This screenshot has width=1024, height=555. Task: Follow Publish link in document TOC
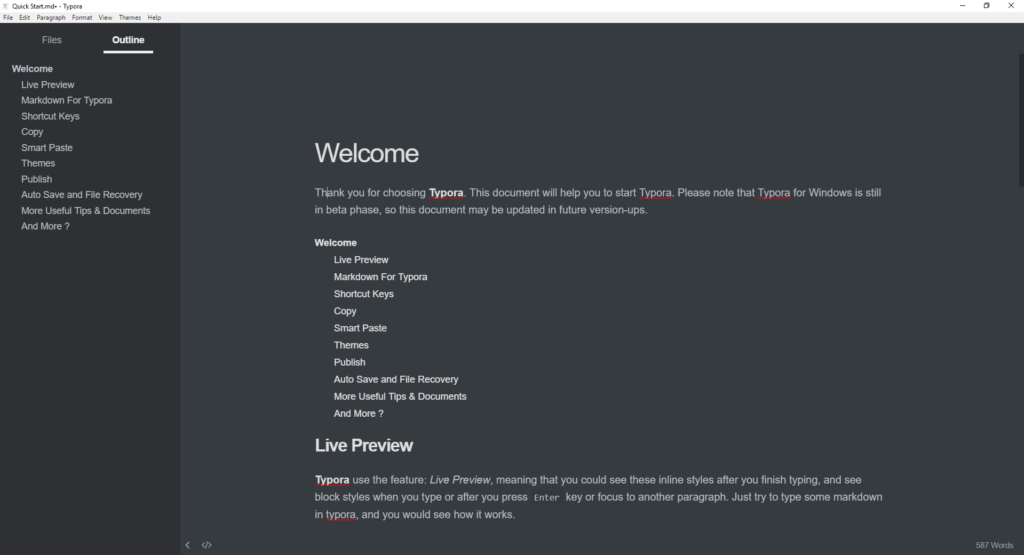(x=349, y=362)
